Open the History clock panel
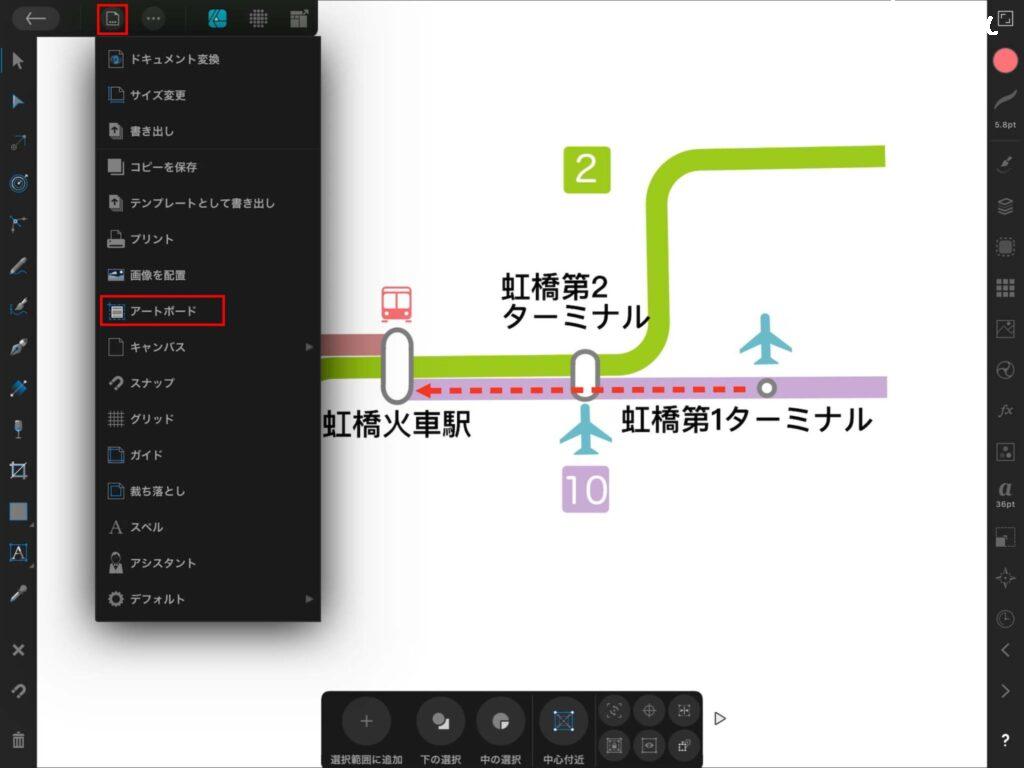The image size is (1024, 768). pos(1005,619)
